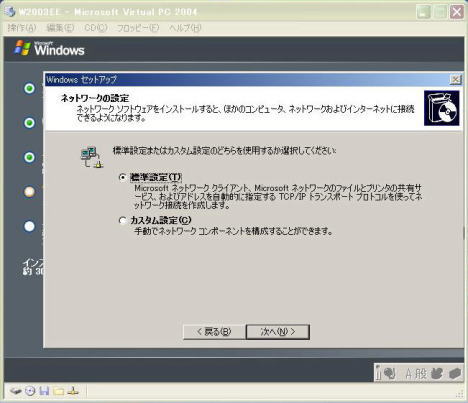
Task: Click the floppy disk status icon
Action: [44, 391]
